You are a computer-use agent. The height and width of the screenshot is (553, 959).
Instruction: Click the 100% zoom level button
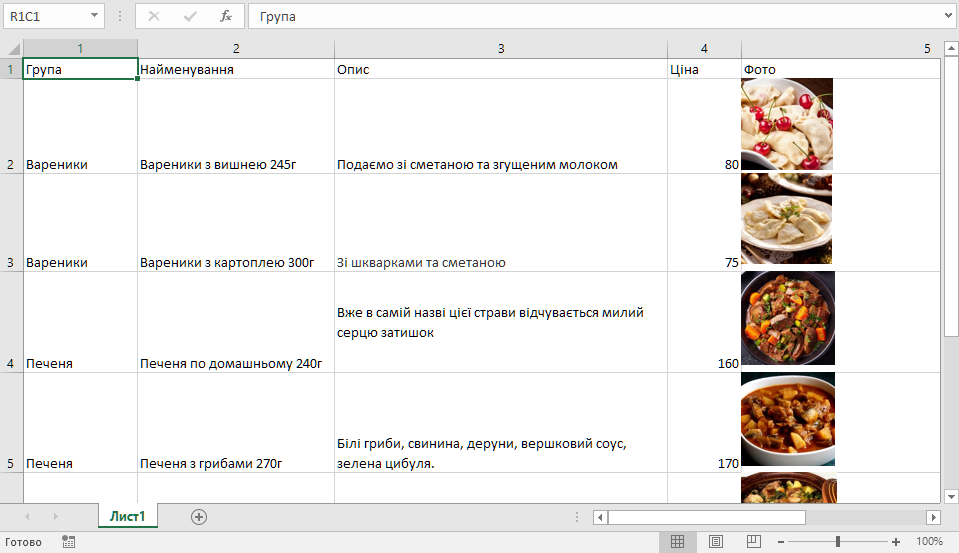(x=929, y=541)
